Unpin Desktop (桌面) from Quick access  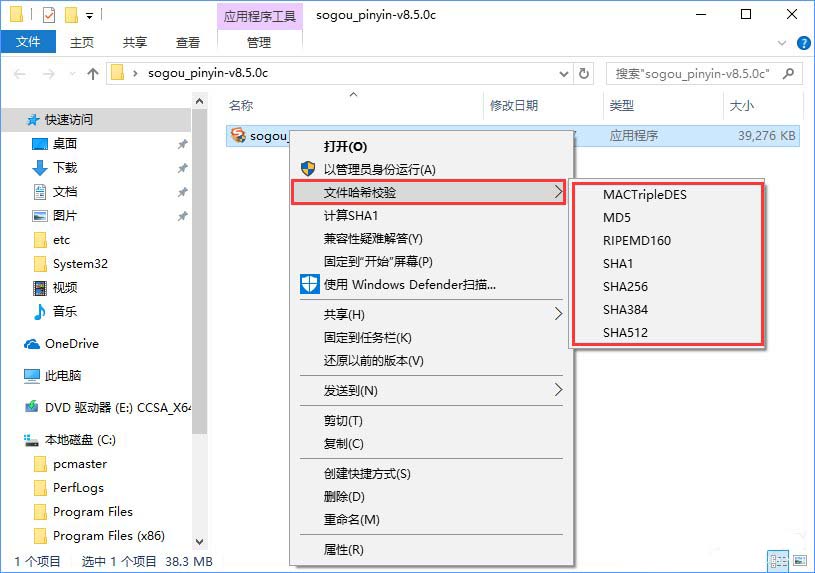click(182, 144)
